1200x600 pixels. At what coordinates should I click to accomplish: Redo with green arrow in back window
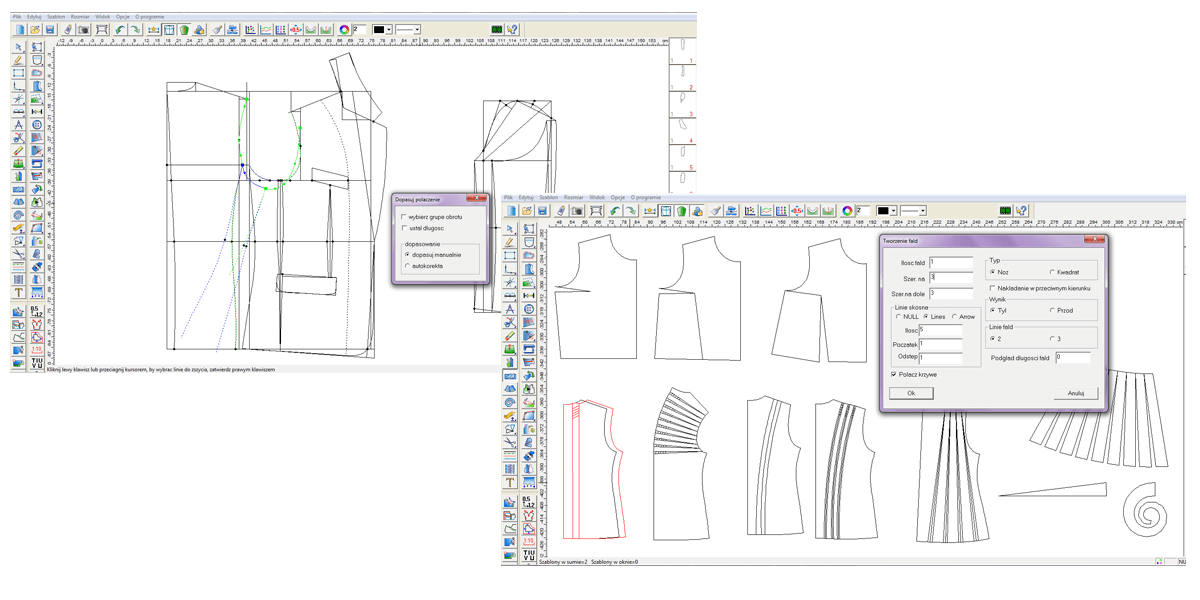tap(135, 30)
